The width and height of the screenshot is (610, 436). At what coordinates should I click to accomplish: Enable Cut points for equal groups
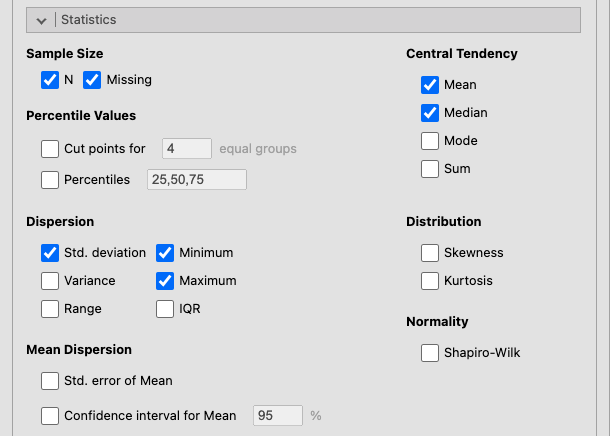tap(50, 149)
